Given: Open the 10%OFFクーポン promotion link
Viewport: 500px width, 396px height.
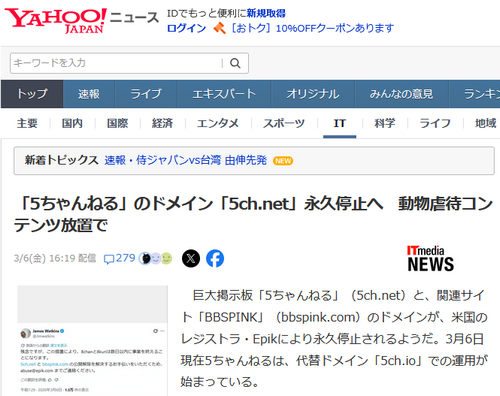Looking at the screenshot, I should (312, 28).
